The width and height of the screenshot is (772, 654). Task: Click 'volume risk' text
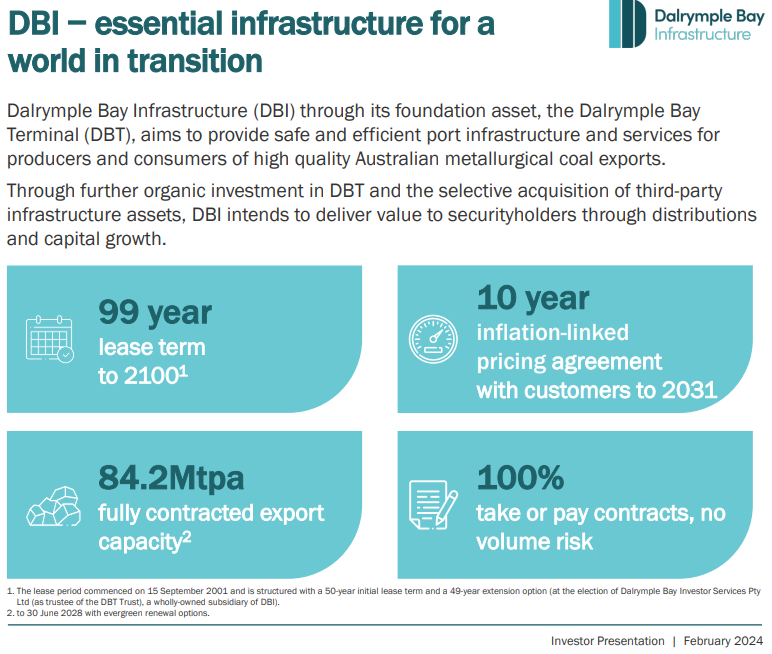tap(534, 542)
